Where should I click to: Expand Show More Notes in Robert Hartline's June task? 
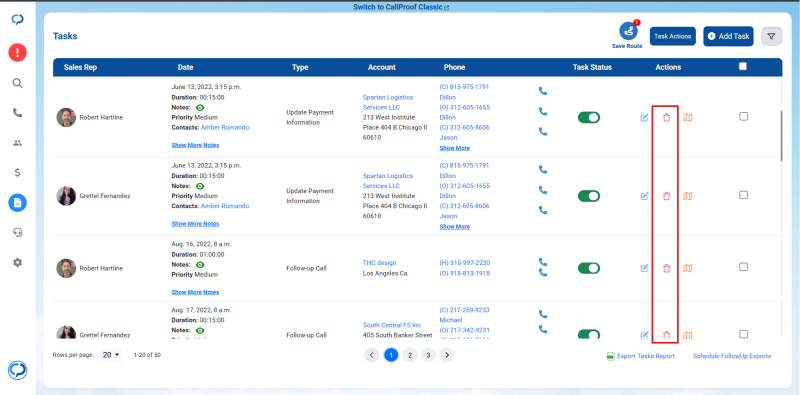point(195,145)
